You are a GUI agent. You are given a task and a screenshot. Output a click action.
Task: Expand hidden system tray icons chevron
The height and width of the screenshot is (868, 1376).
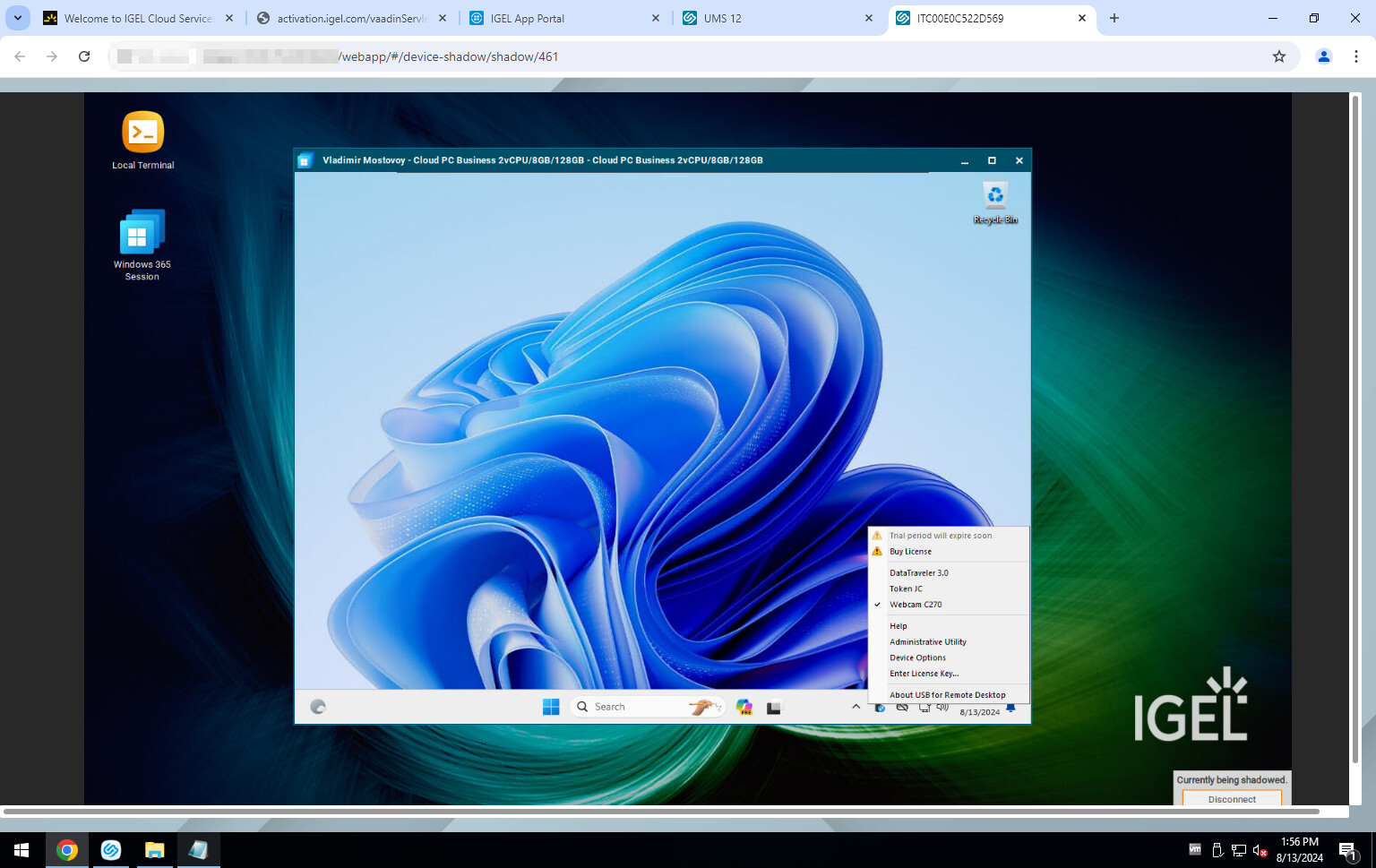tap(856, 707)
